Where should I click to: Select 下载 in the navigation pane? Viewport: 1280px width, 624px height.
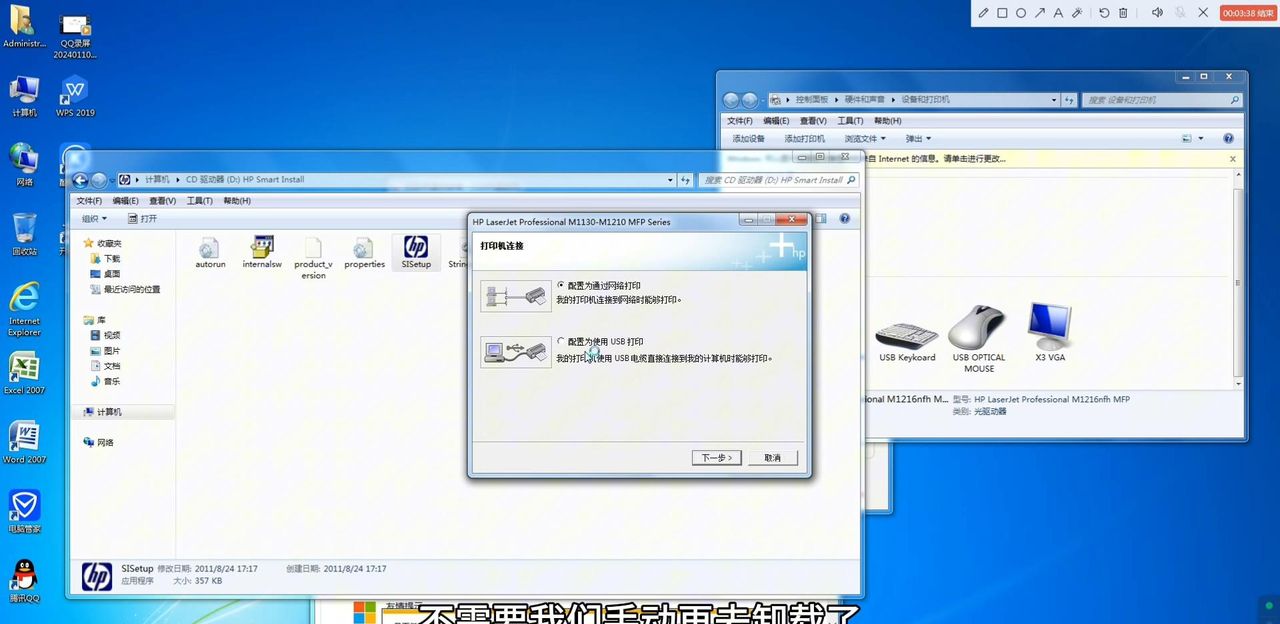coord(112,259)
